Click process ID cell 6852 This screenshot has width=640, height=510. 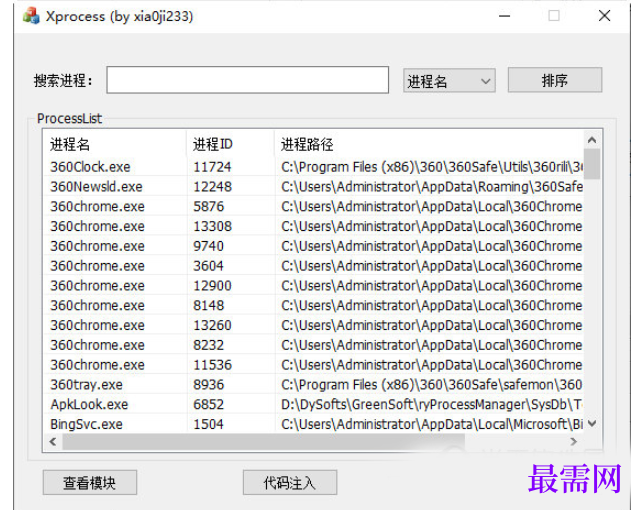(209, 404)
